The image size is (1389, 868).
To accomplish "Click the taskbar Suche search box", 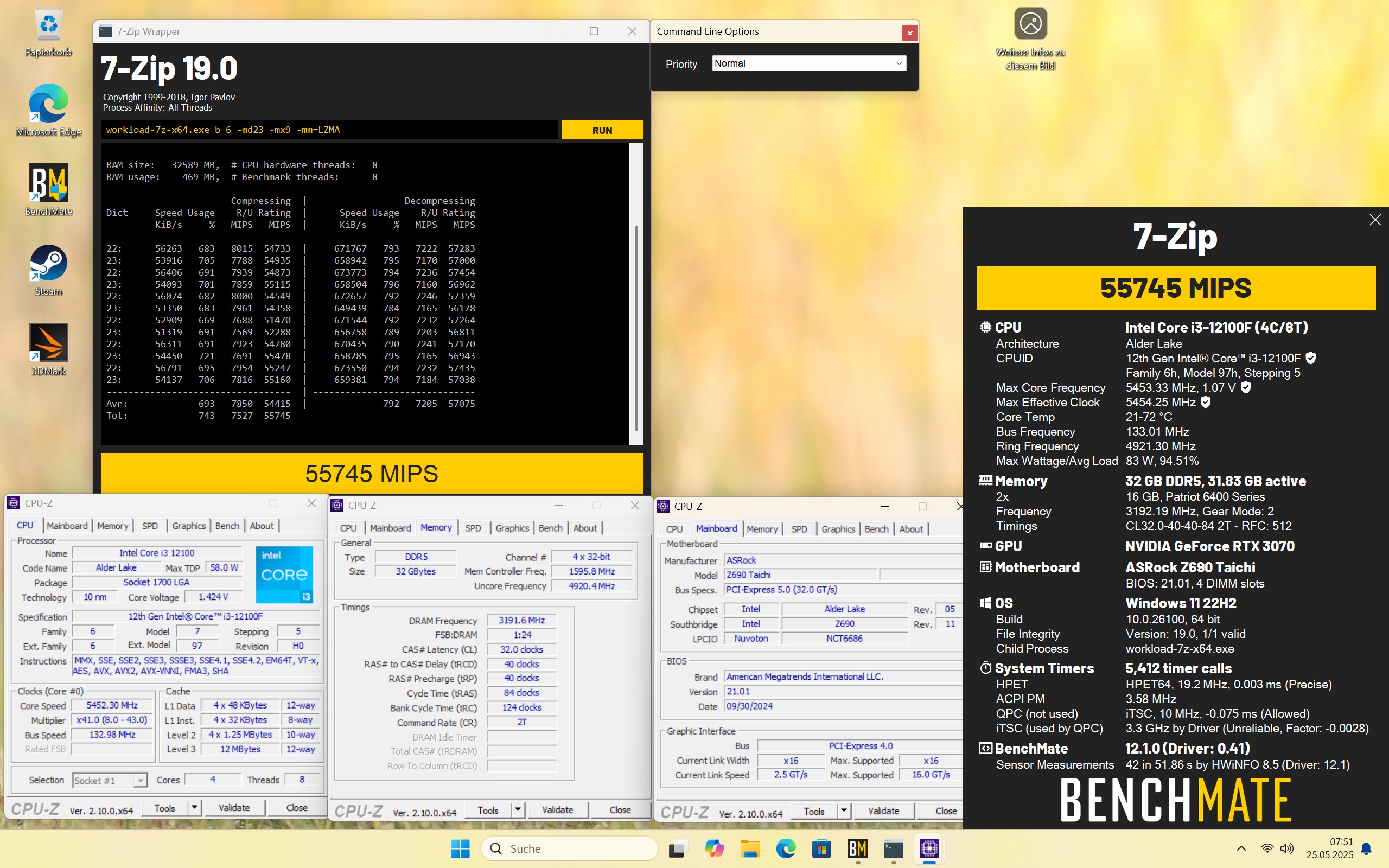I will point(569,848).
